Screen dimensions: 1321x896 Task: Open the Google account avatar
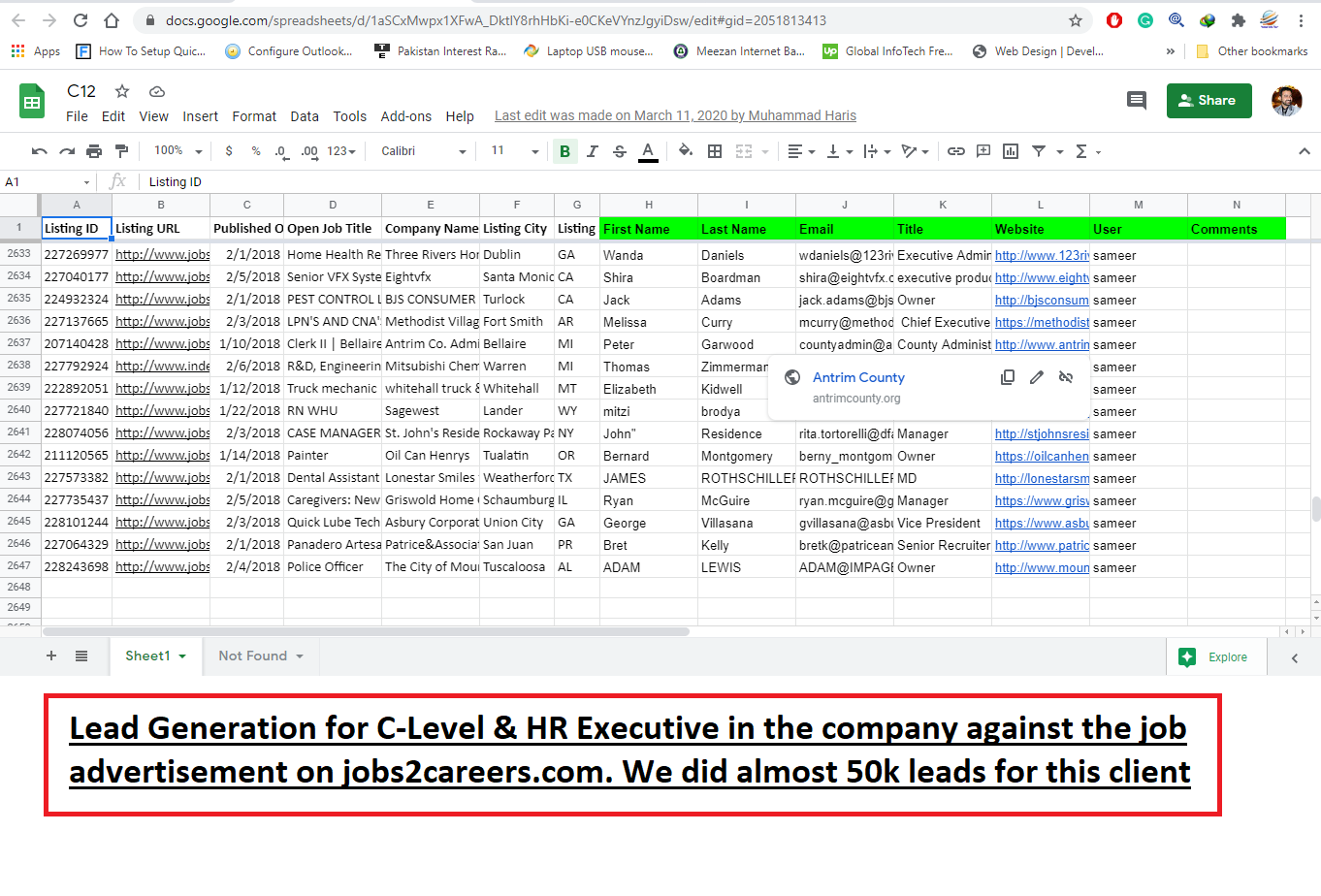[x=1287, y=101]
